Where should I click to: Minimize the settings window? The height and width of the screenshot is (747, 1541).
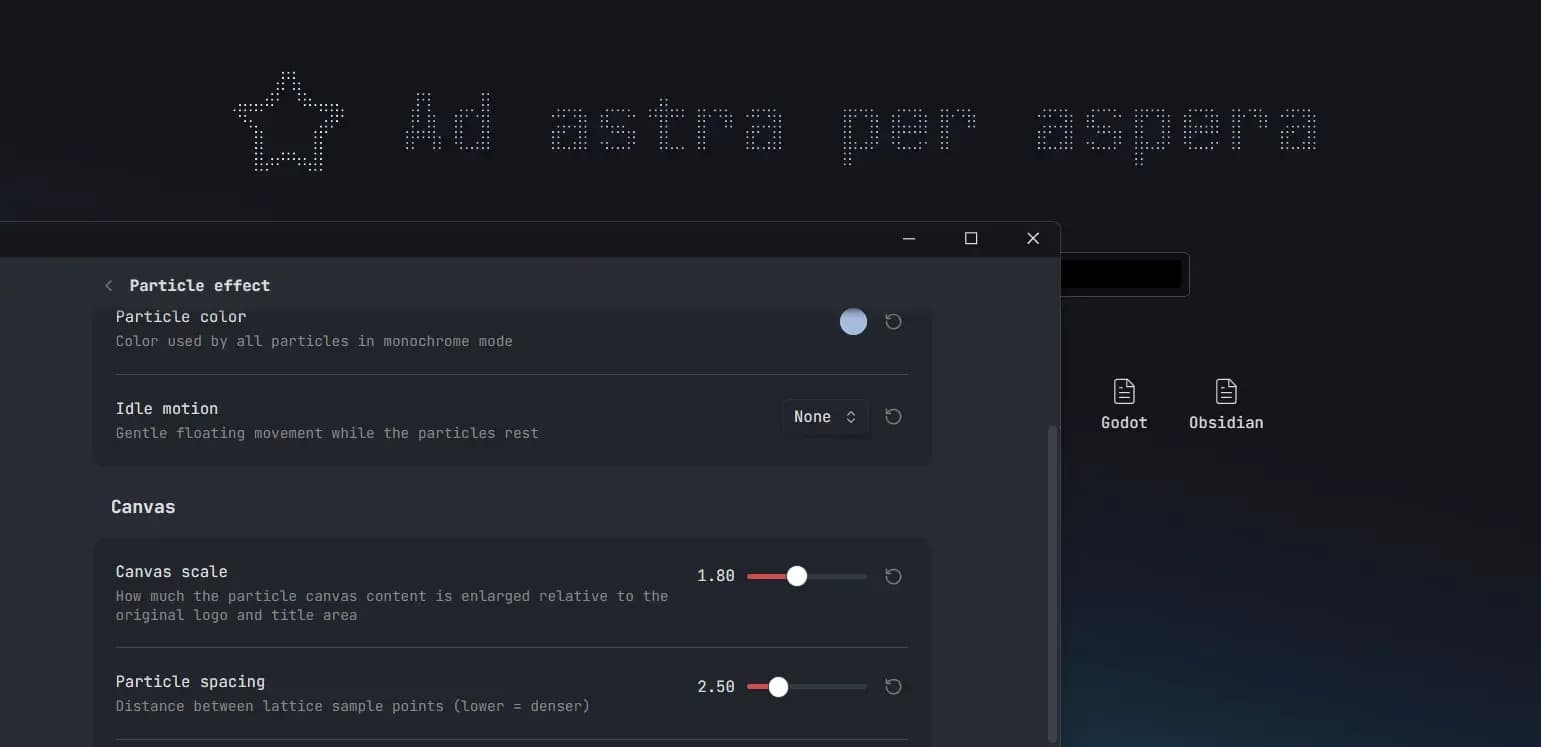(909, 238)
